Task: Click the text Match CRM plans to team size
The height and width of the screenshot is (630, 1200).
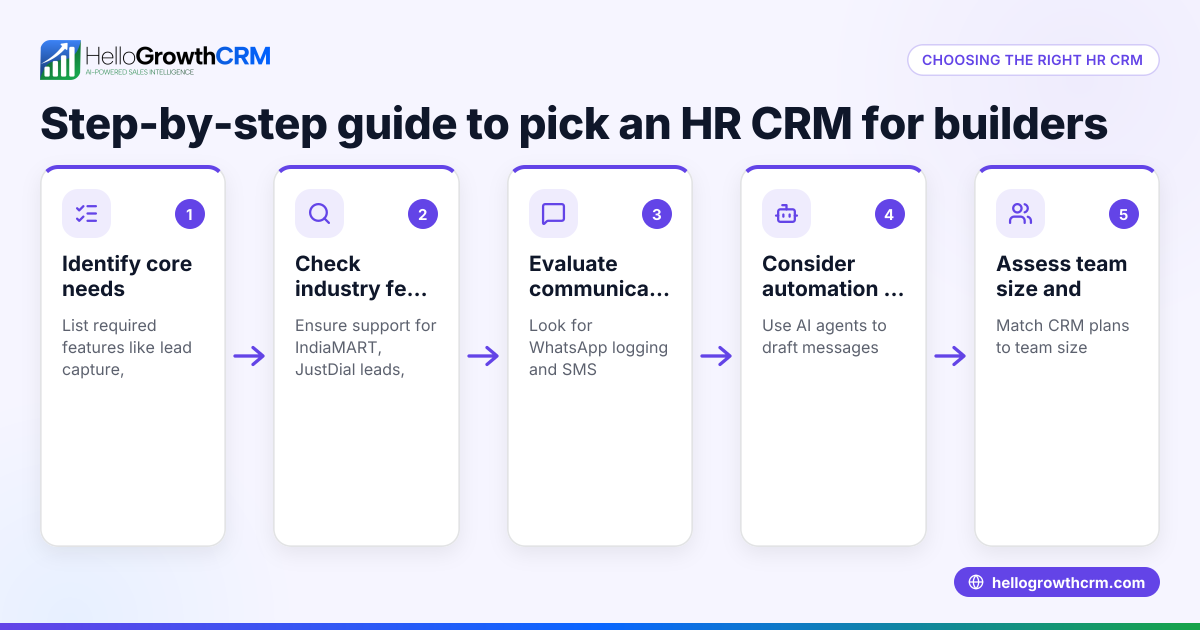Action: (1062, 337)
